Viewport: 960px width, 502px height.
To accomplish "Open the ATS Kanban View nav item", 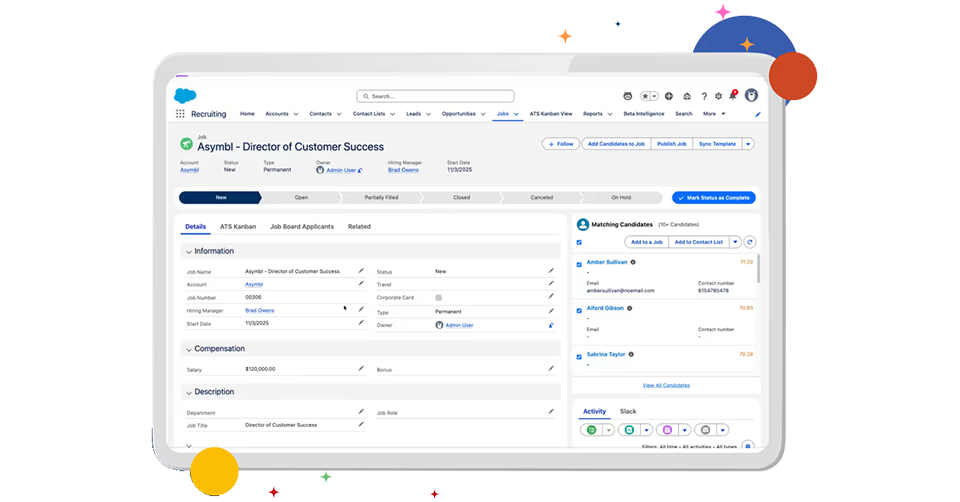I will [551, 114].
